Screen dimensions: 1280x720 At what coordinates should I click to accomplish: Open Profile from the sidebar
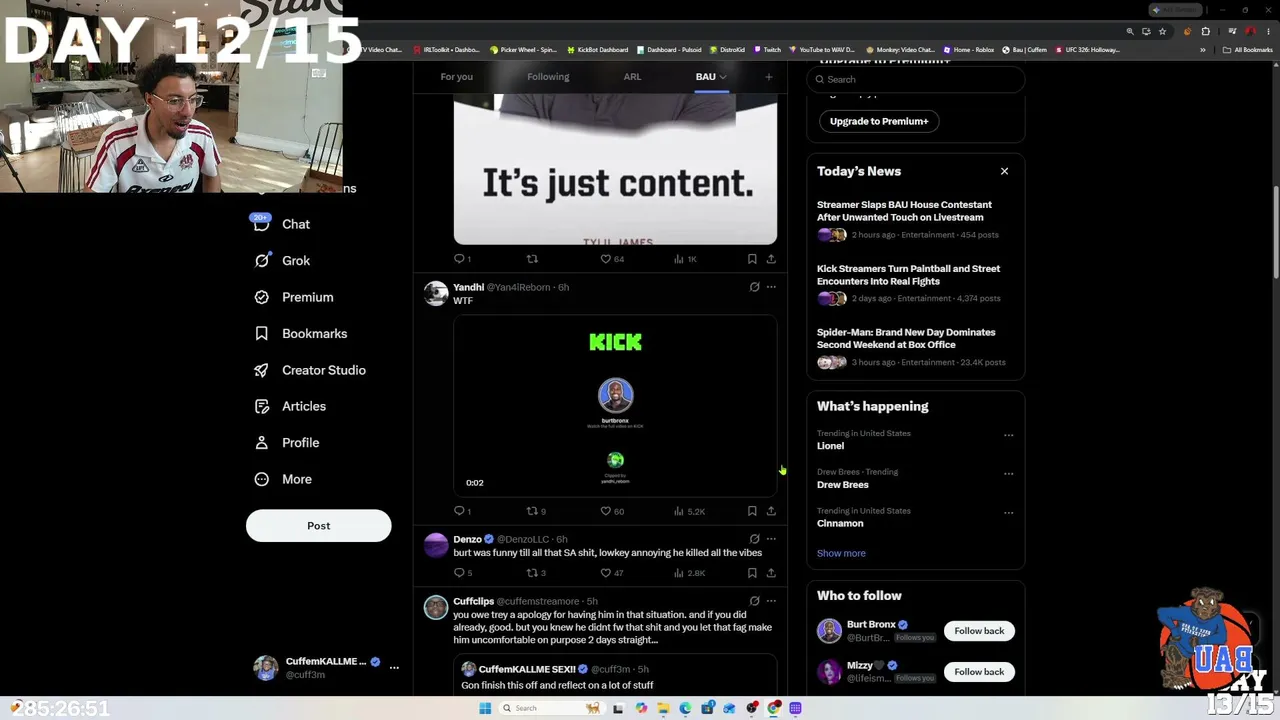click(286, 442)
